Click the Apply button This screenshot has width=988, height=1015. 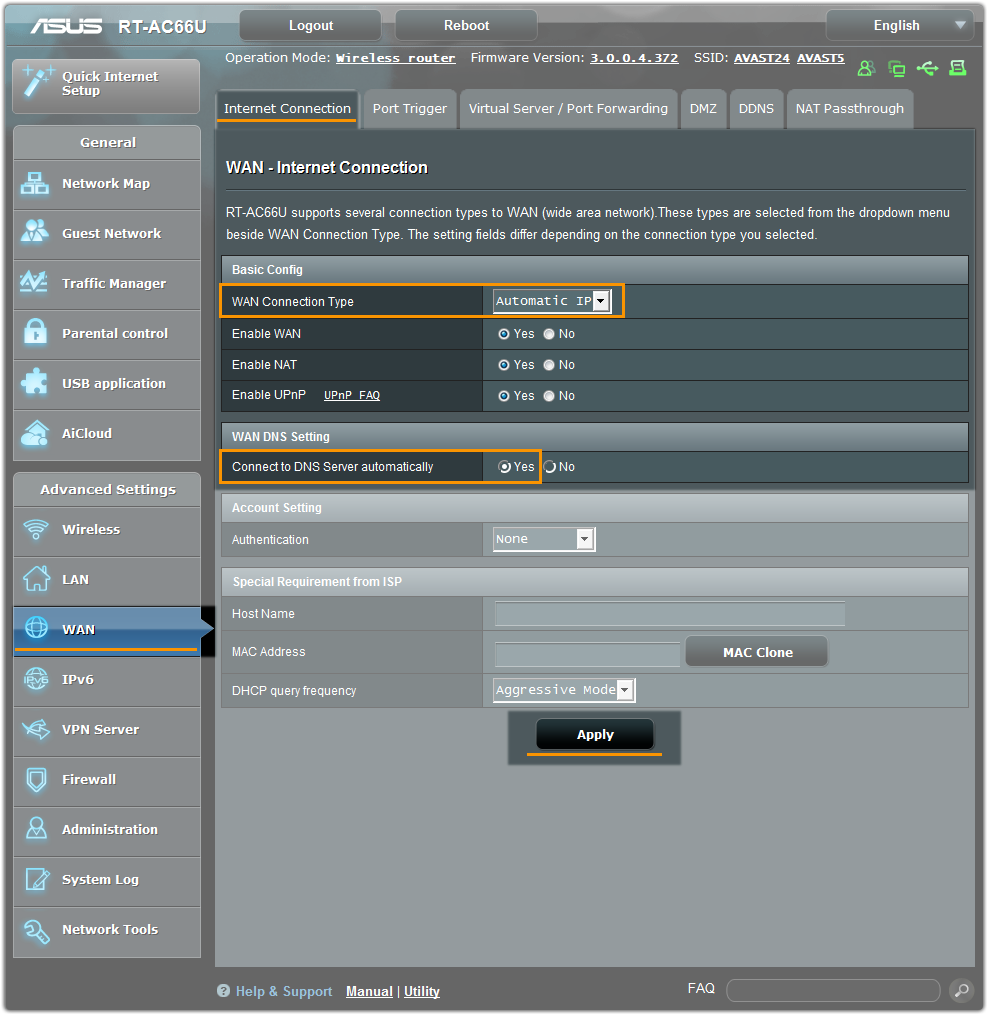tap(595, 735)
